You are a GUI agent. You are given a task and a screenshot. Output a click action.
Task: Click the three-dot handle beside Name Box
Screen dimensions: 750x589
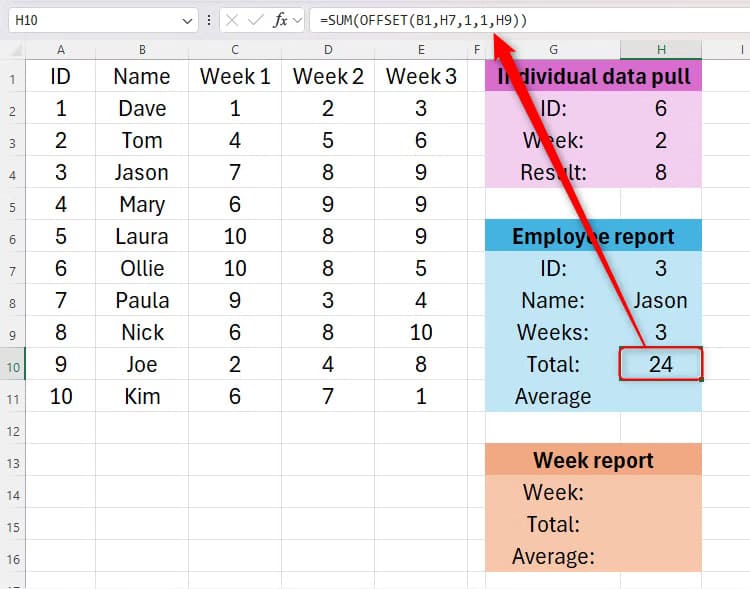[x=209, y=20]
